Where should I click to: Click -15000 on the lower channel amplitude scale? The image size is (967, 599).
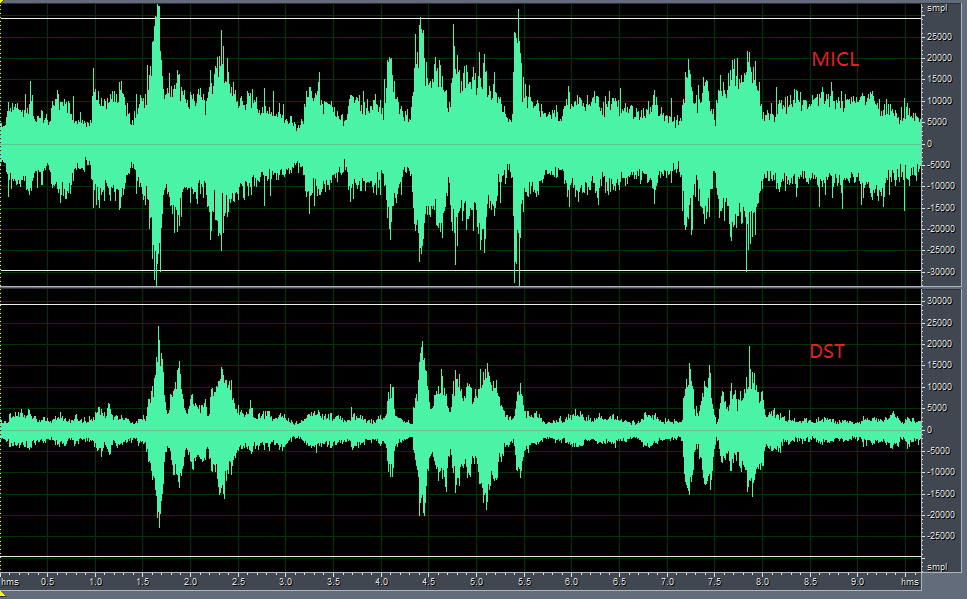(939, 494)
